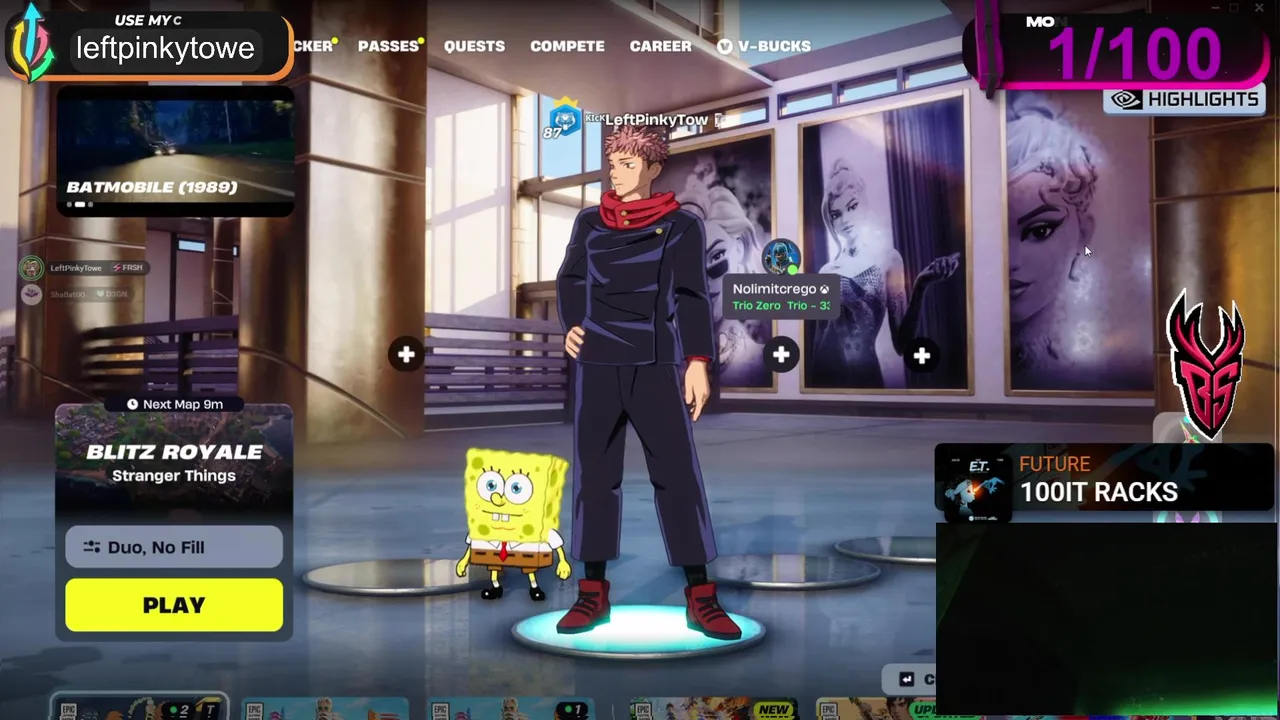The image size is (1280, 720).
Task: Select the first game tile with the green 2 badge
Action: pyautogui.click(x=140, y=708)
